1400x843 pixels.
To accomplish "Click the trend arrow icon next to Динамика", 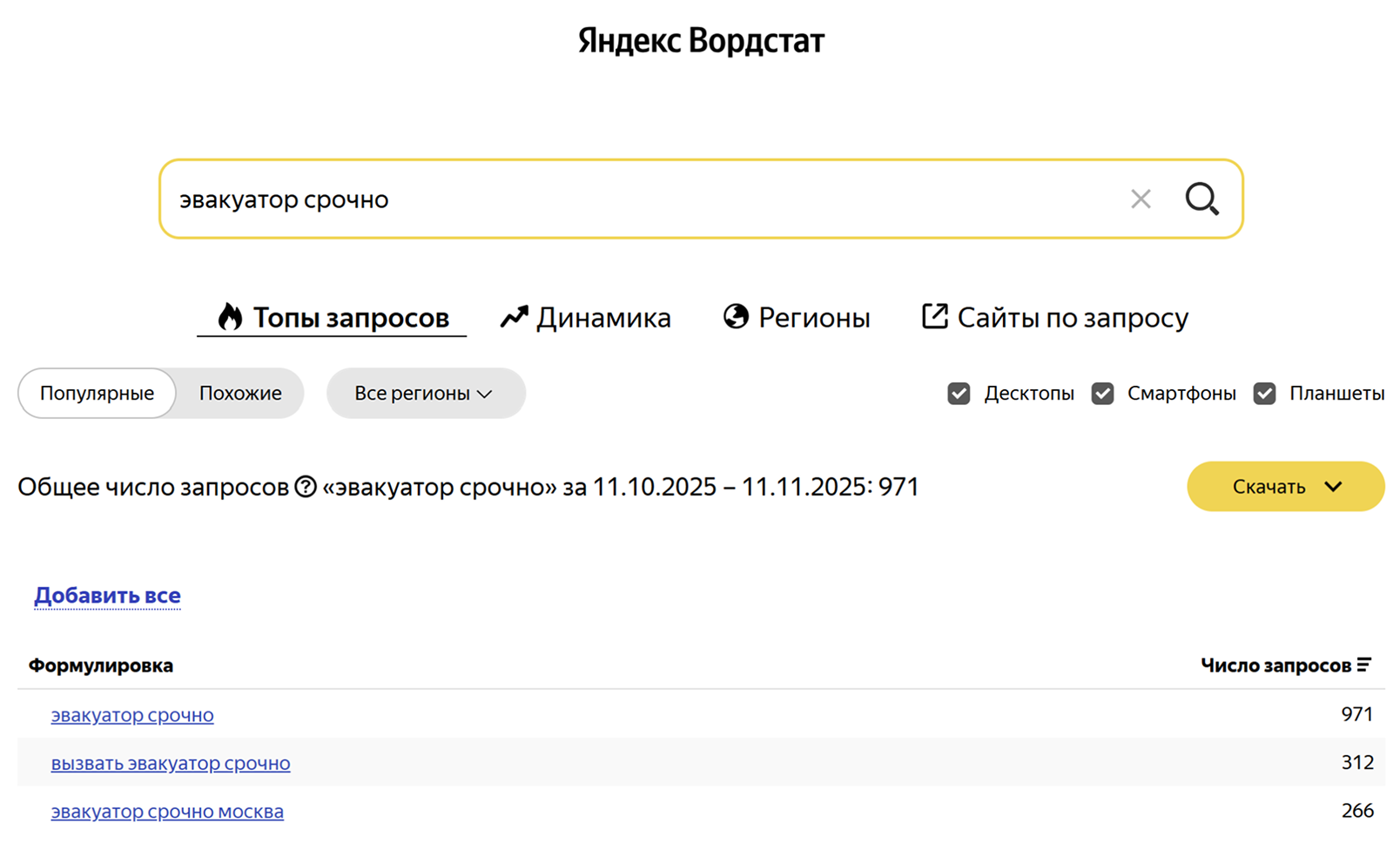I will click(514, 317).
